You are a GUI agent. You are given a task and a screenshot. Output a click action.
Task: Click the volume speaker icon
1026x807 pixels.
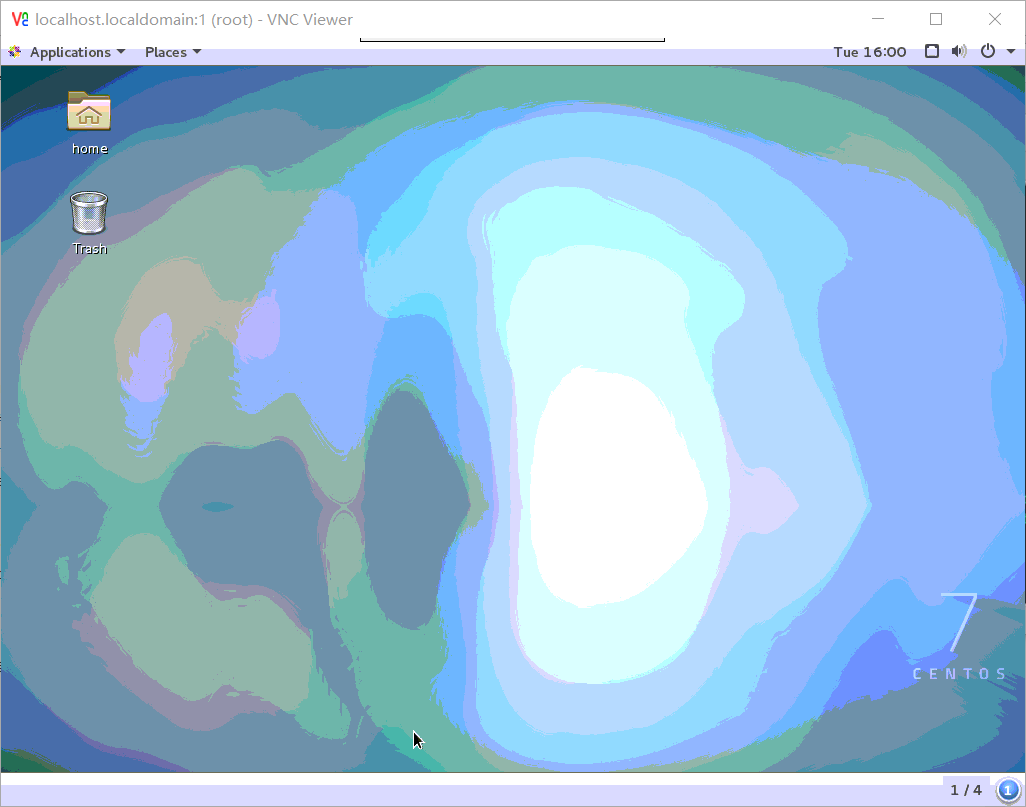click(959, 51)
